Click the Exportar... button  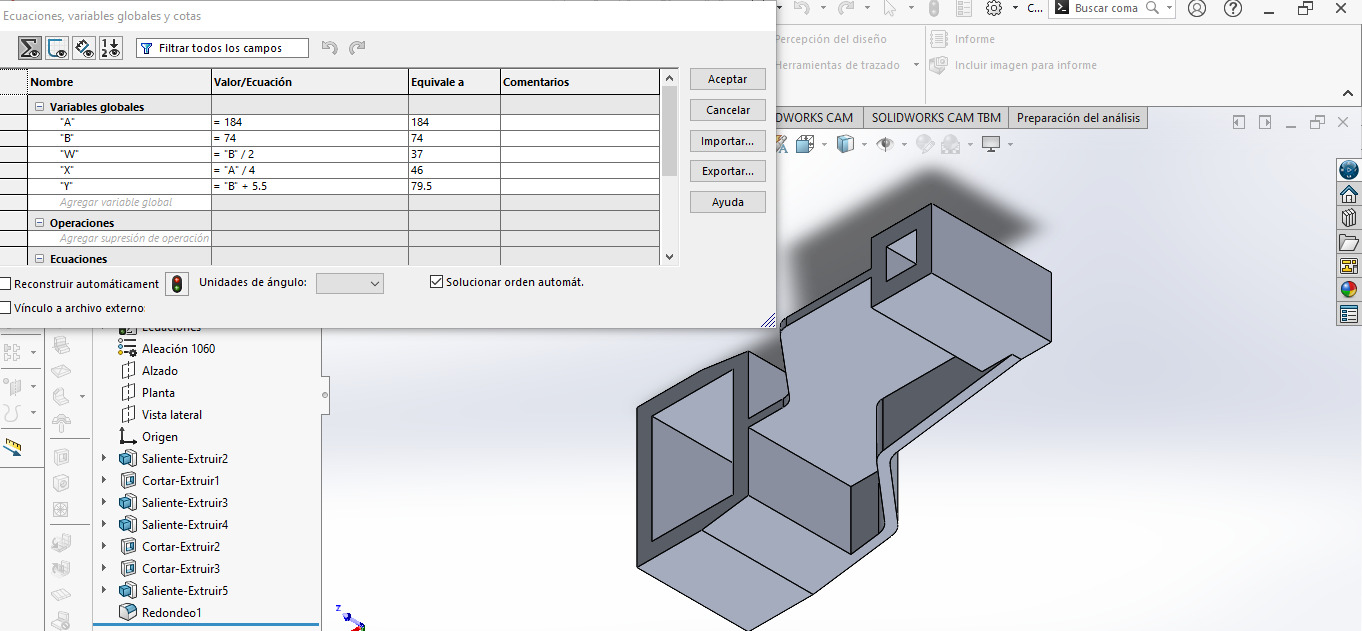click(x=727, y=171)
